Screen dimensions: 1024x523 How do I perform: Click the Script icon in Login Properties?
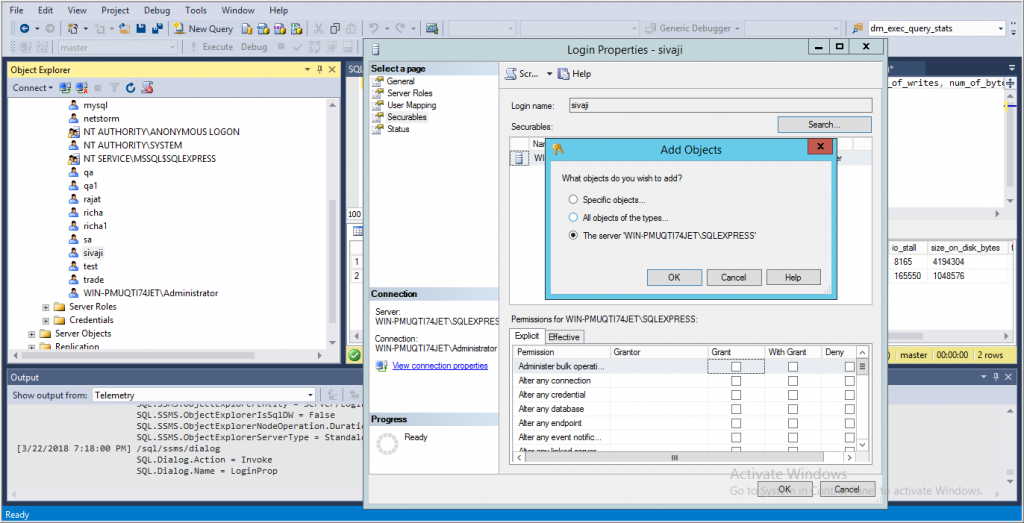[x=512, y=74]
